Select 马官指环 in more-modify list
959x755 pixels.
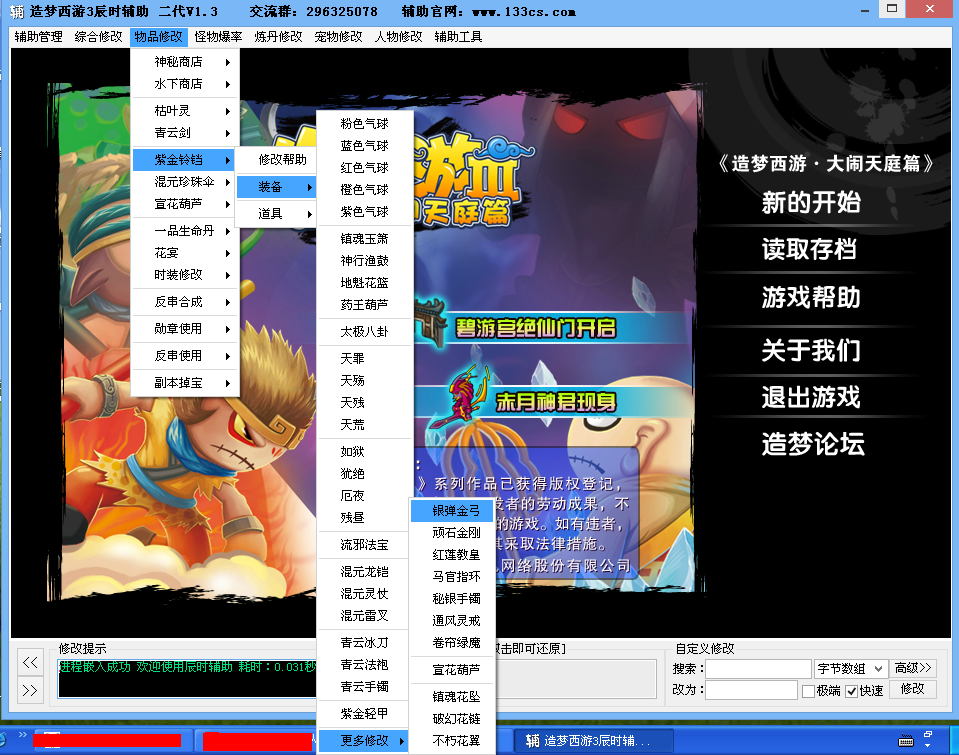(452, 577)
